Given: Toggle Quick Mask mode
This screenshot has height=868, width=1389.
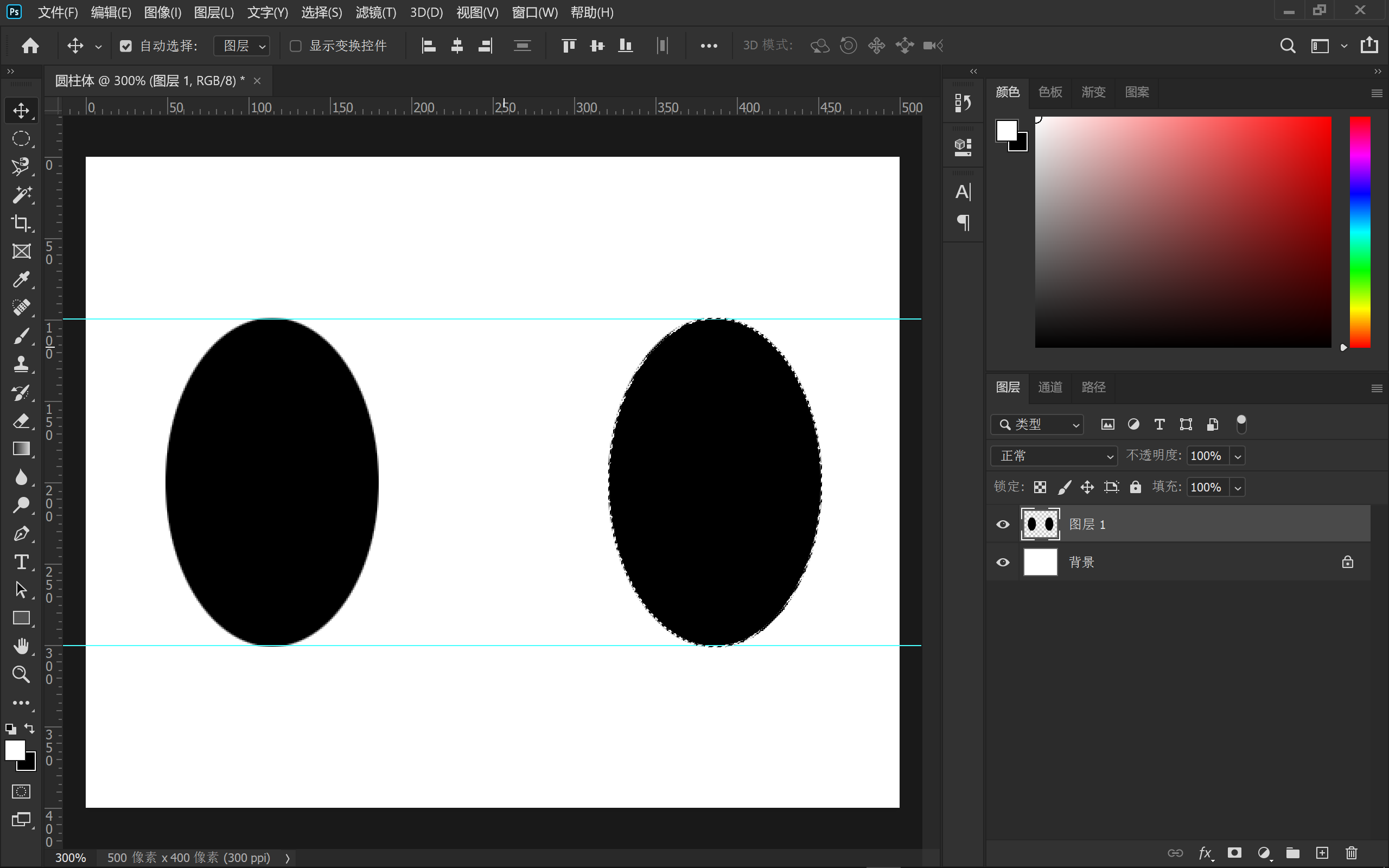Looking at the screenshot, I should pyautogui.click(x=21, y=792).
